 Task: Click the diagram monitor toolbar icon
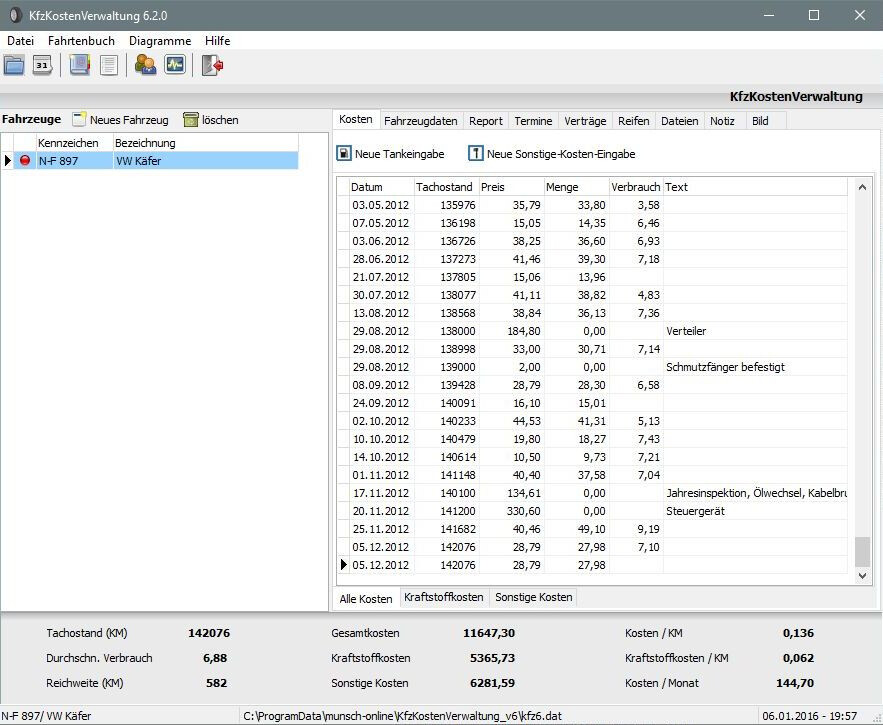pos(175,66)
